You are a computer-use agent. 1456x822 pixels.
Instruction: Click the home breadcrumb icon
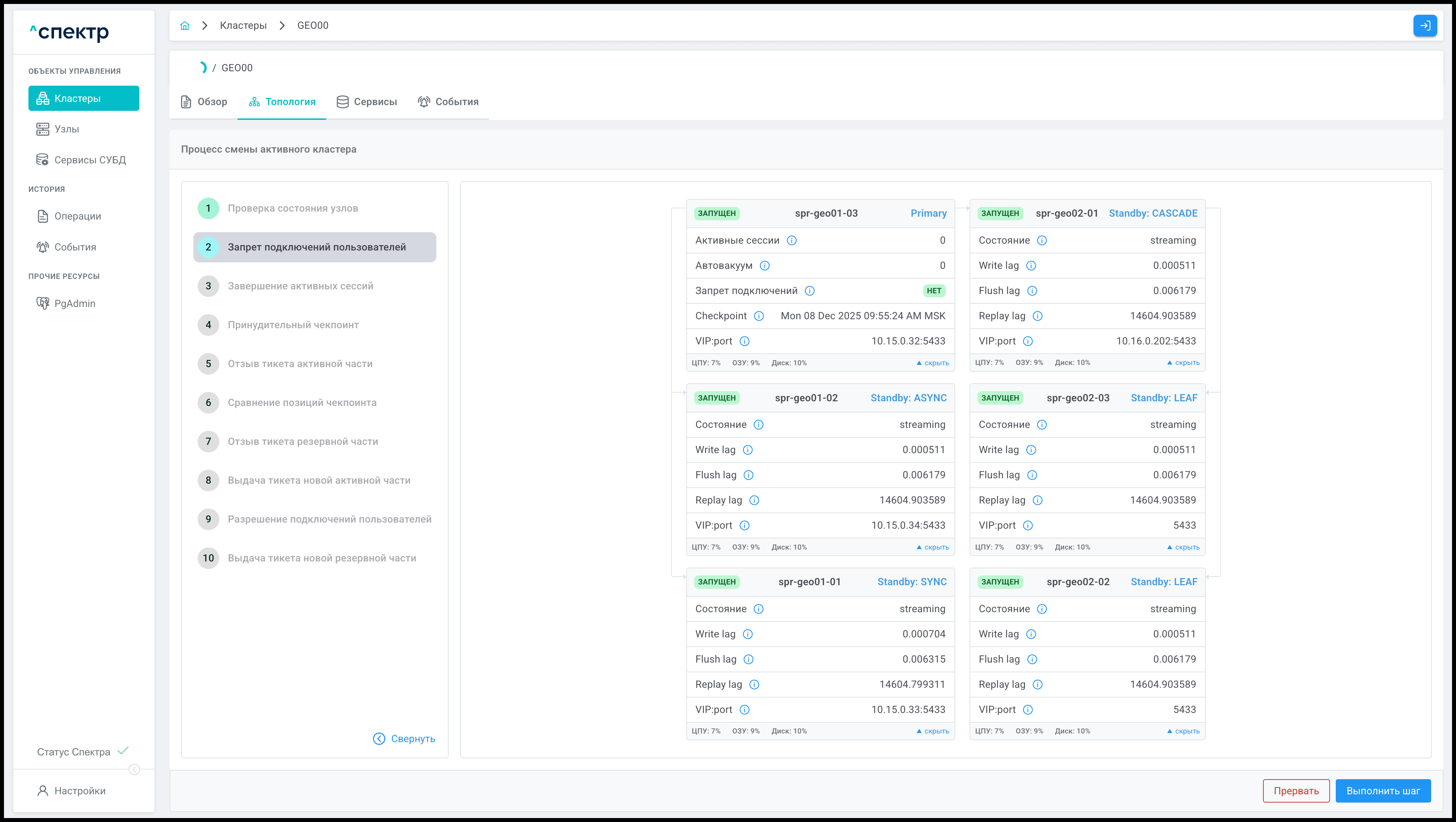point(184,26)
